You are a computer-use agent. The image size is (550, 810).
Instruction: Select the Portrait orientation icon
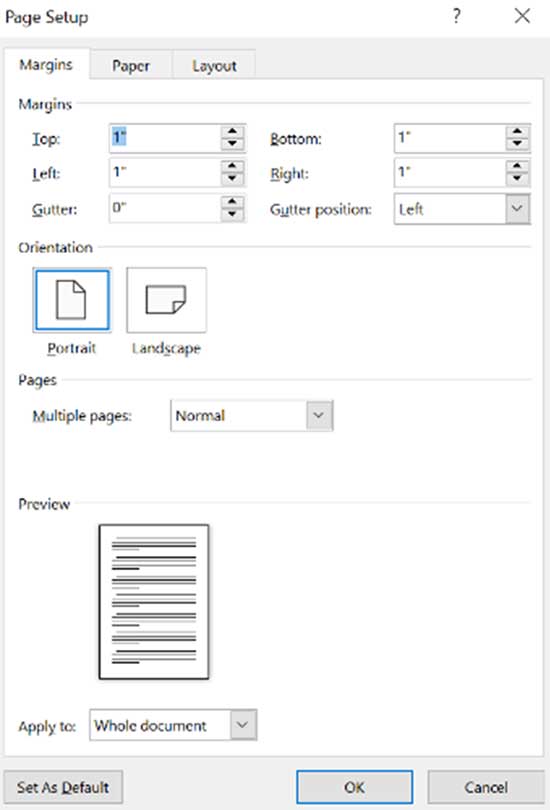tap(72, 300)
